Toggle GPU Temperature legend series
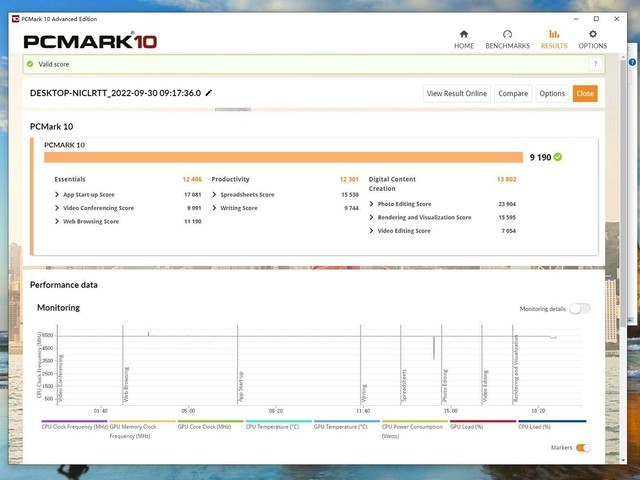This screenshot has height=480, width=640. point(347,425)
